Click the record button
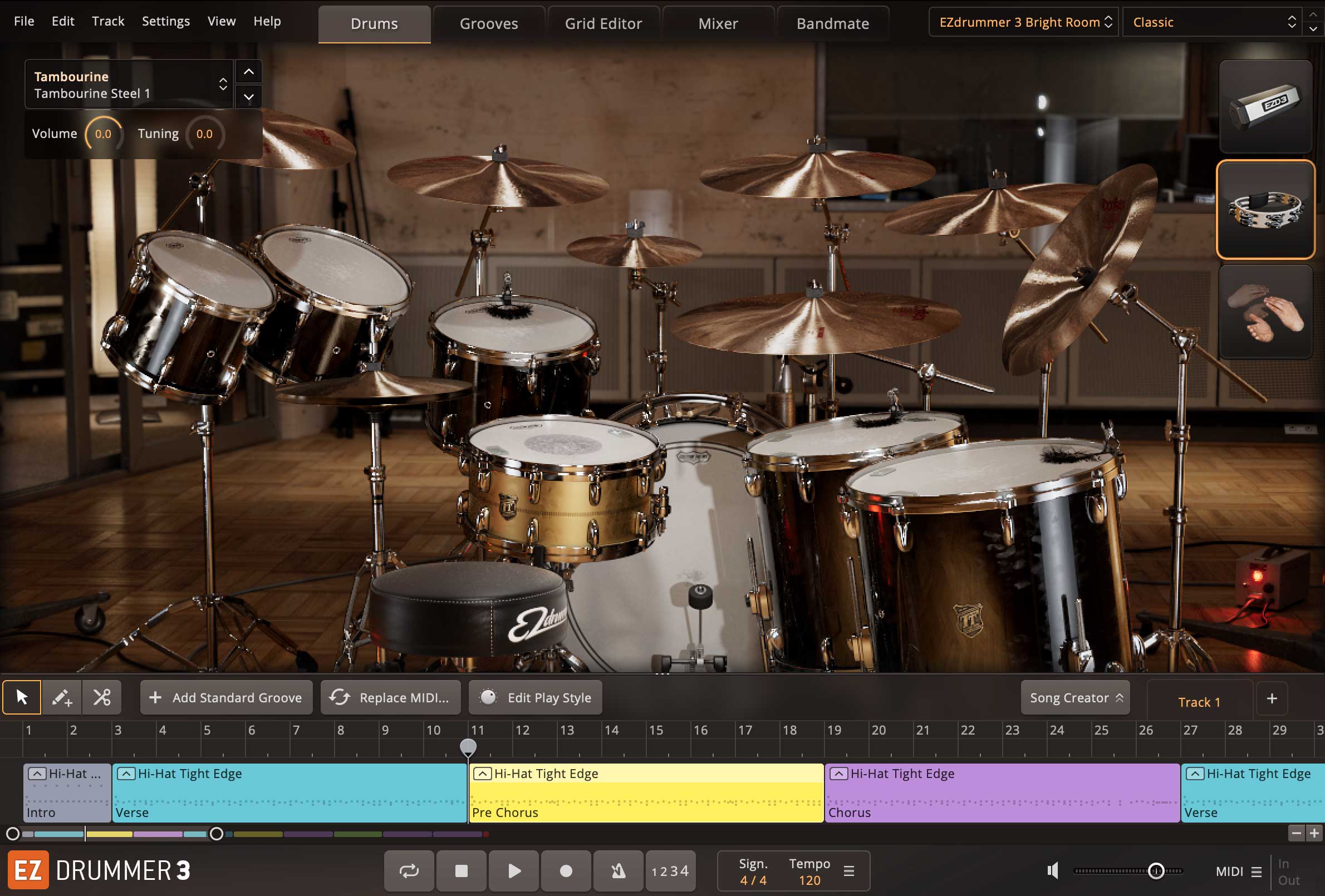Viewport: 1325px width, 896px height. click(566, 870)
